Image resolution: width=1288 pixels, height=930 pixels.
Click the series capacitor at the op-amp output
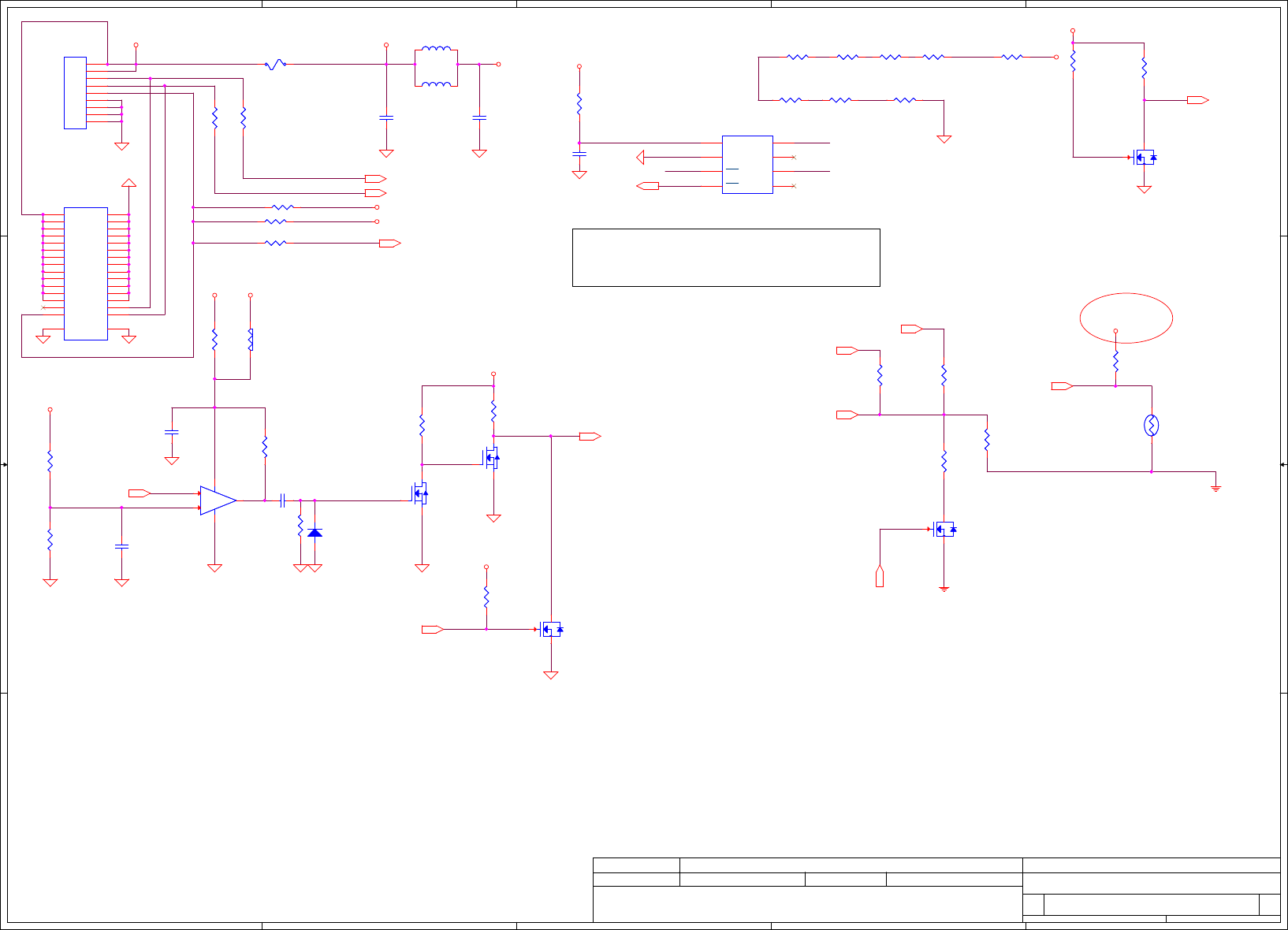click(x=282, y=500)
